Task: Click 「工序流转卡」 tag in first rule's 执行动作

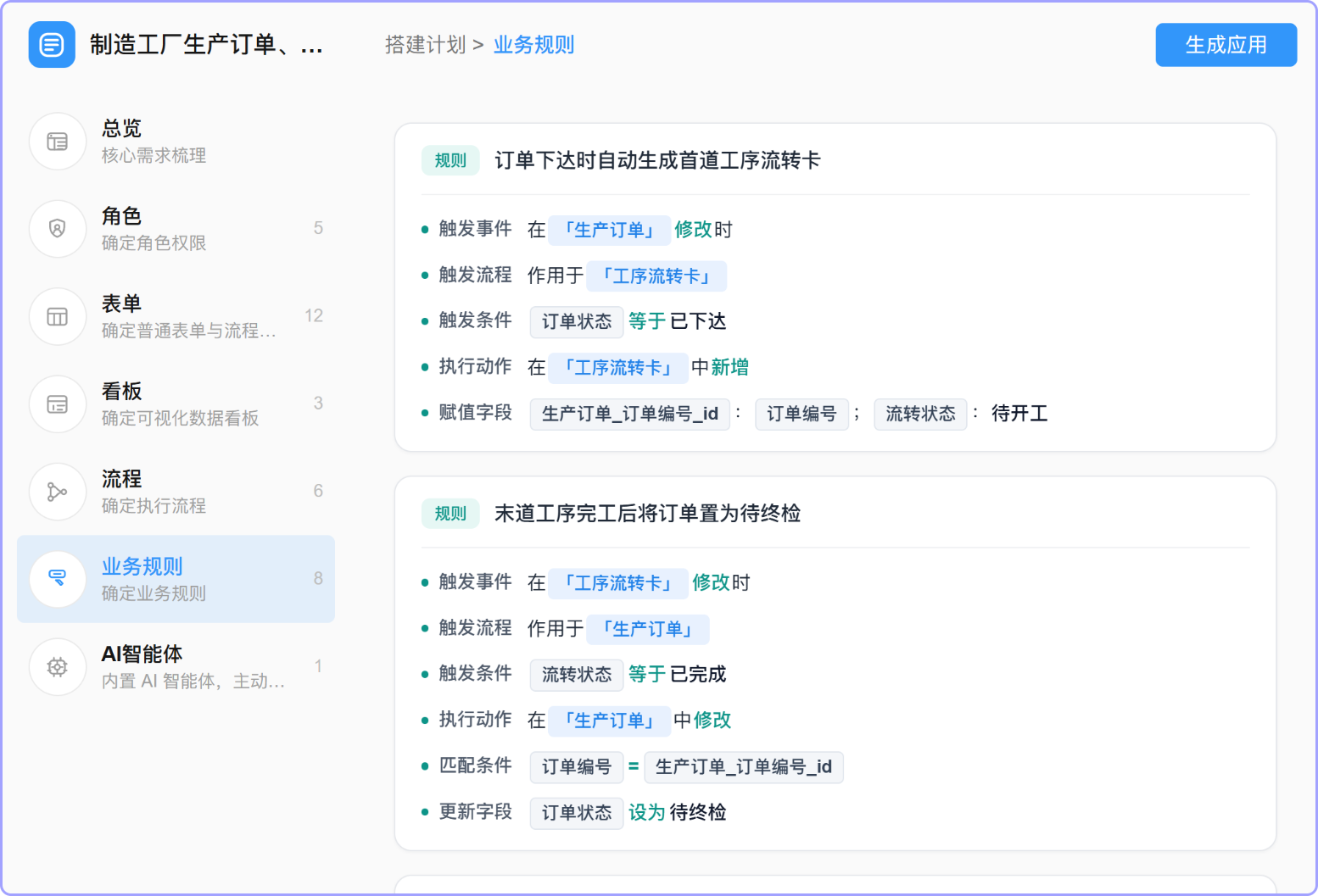Action: tap(617, 368)
